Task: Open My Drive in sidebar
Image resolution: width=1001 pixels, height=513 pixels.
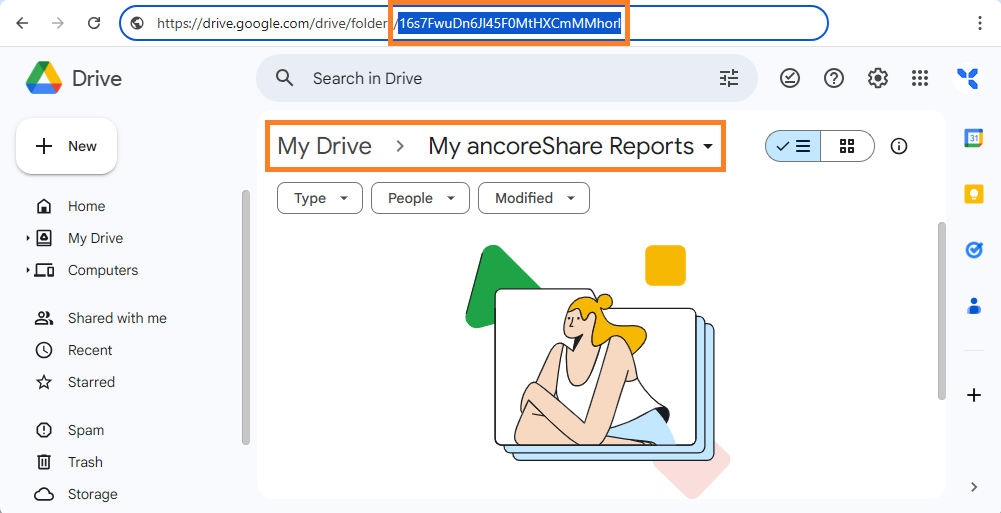Action: point(95,238)
